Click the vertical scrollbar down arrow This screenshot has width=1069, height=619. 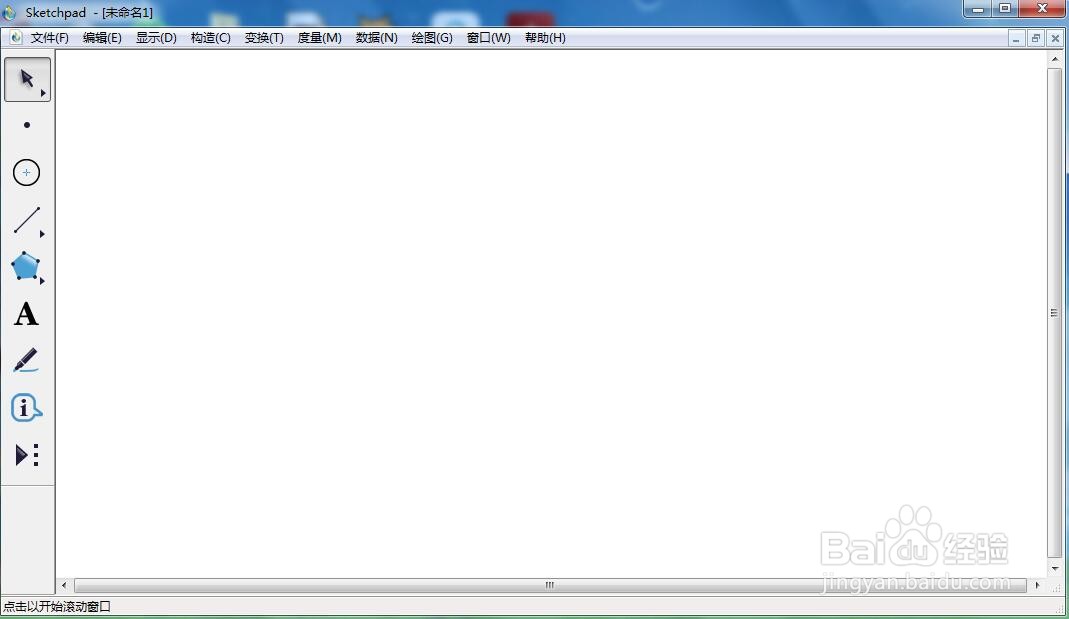pos(1055,568)
